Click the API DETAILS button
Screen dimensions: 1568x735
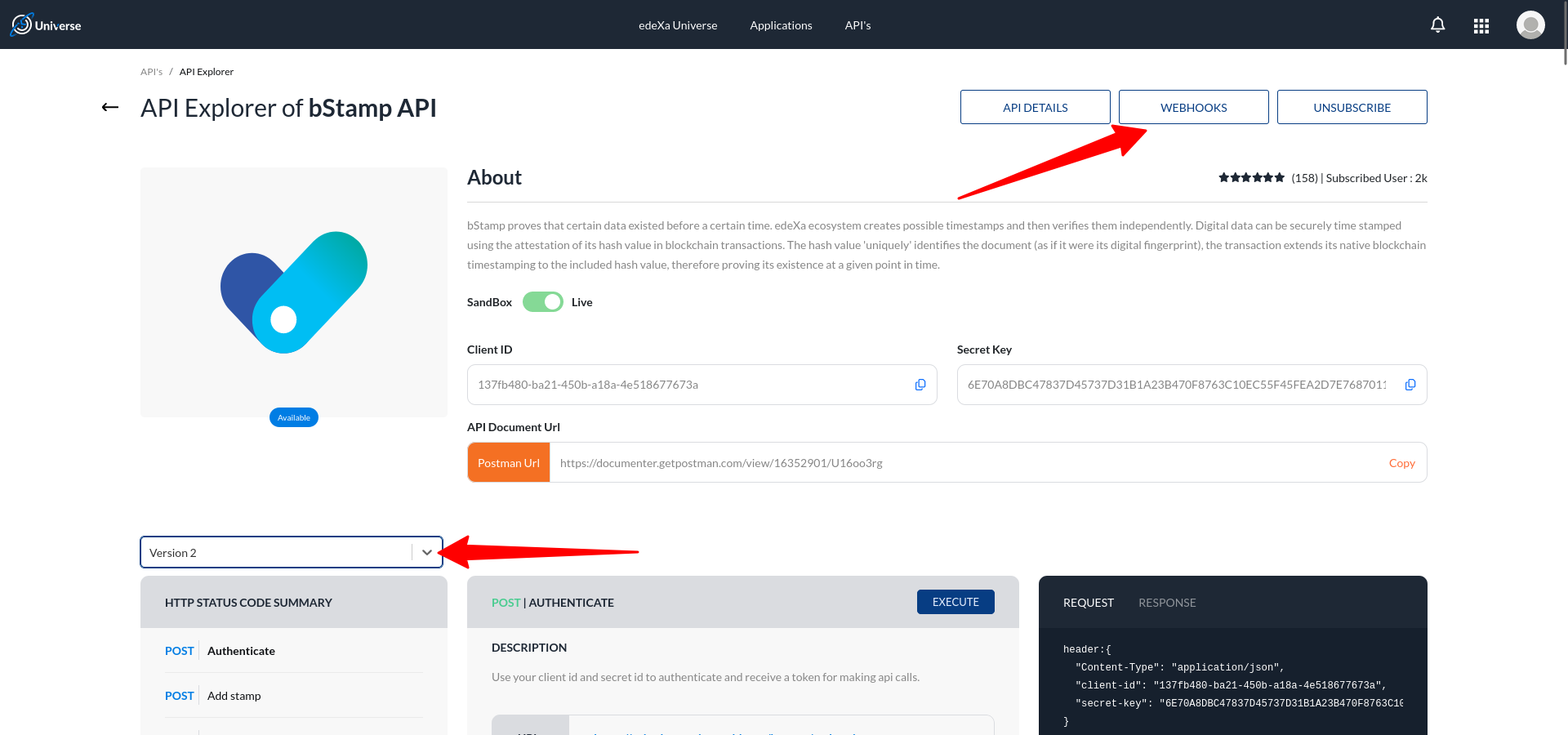coord(1036,107)
